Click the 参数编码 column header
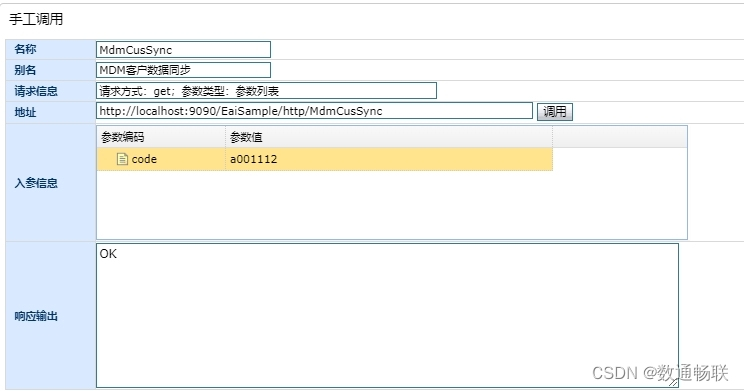The width and height of the screenshot is (744, 391). pyautogui.click(x=161, y=137)
